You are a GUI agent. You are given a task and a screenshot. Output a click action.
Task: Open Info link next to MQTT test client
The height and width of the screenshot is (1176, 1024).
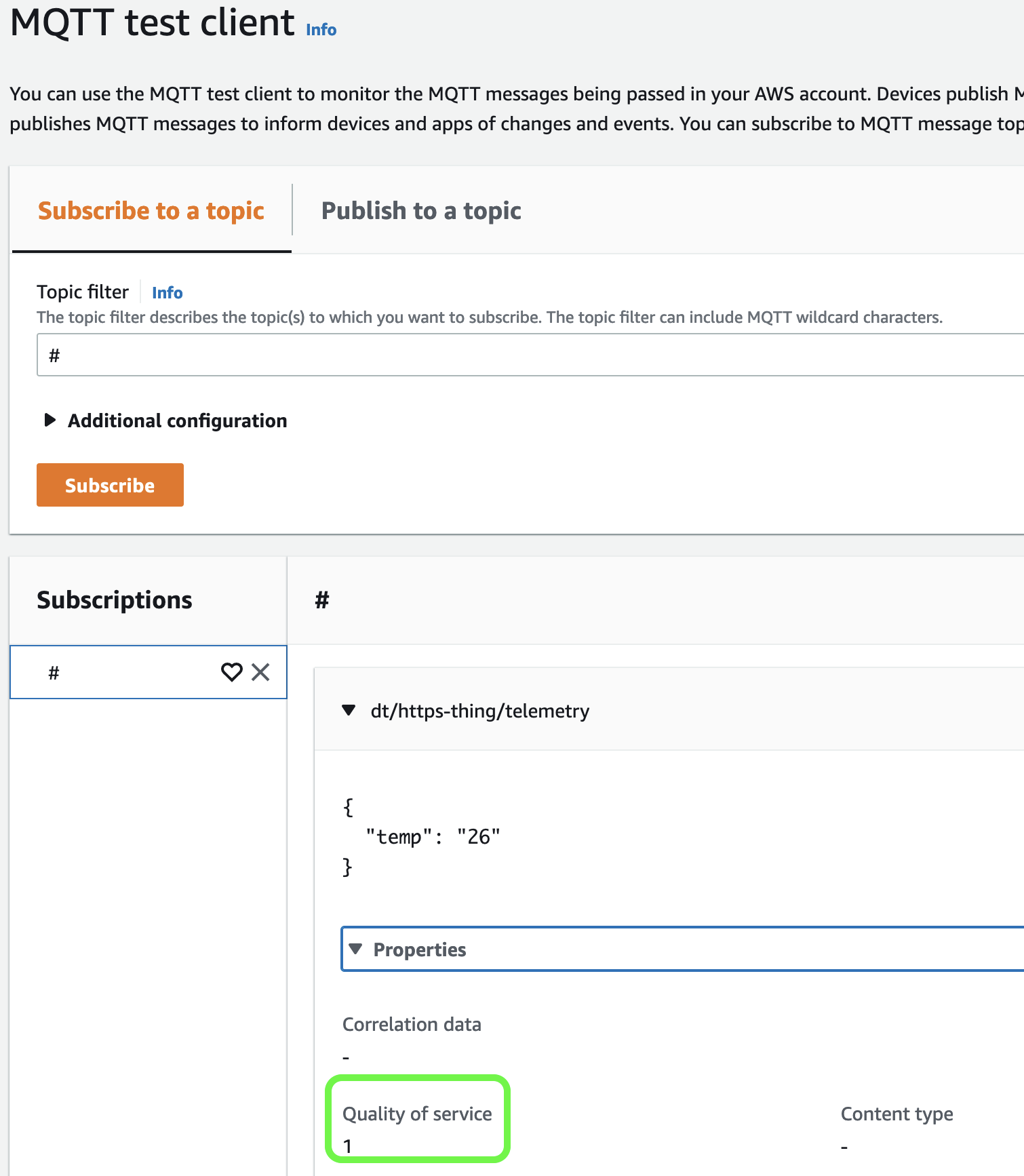click(321, 30)
